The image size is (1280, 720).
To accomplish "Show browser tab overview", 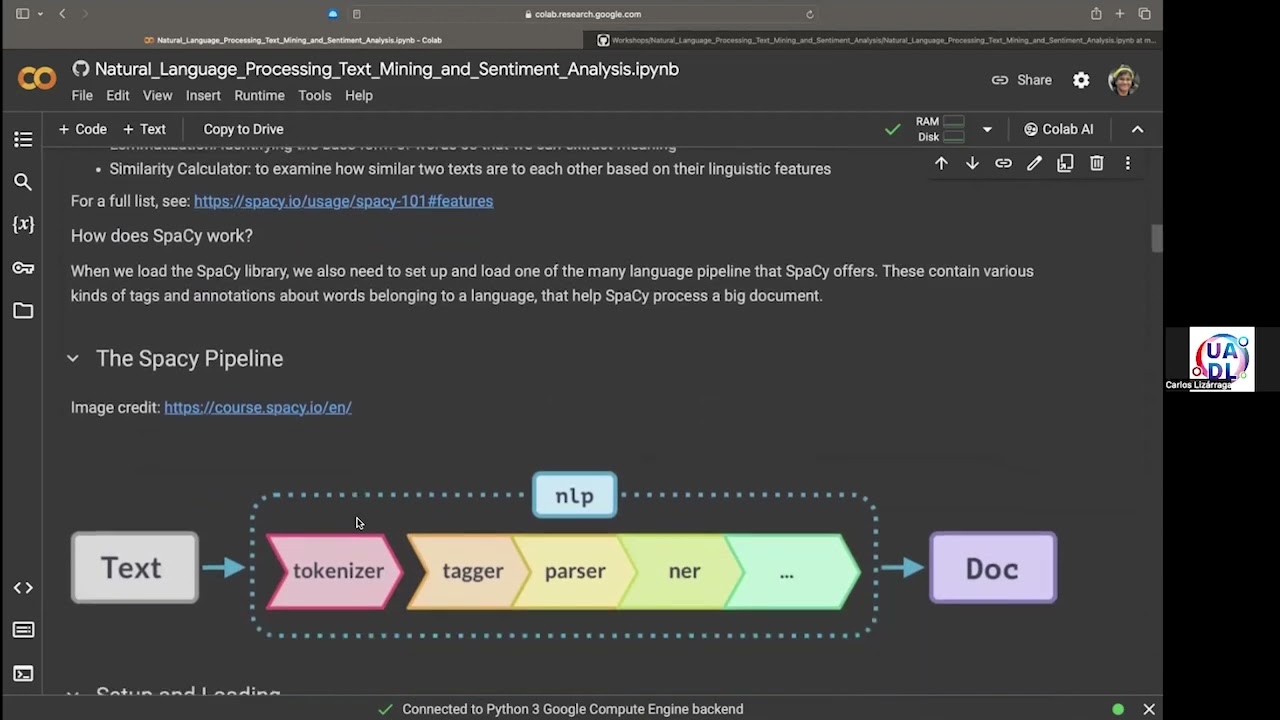I will tap(1145, 14).
